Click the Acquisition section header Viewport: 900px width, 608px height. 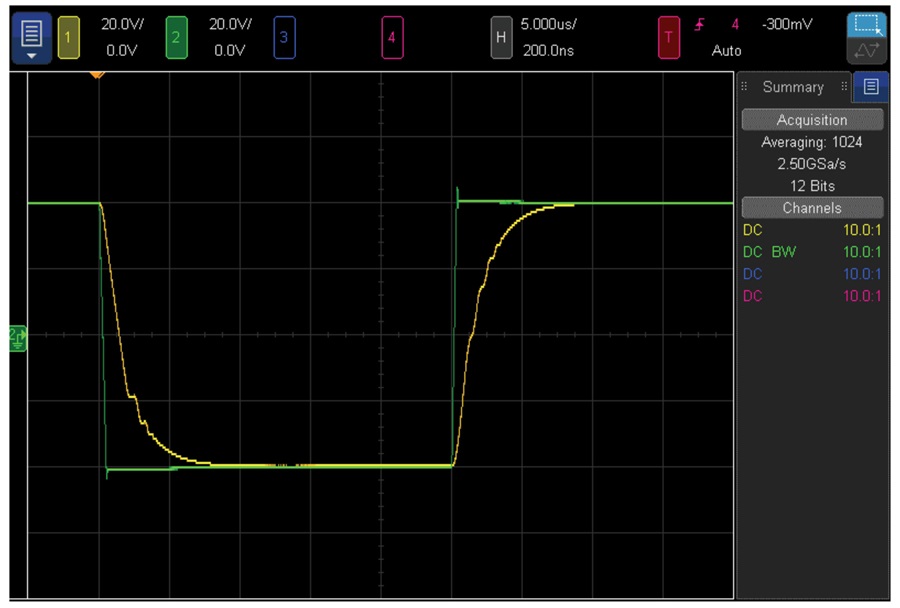812,119
